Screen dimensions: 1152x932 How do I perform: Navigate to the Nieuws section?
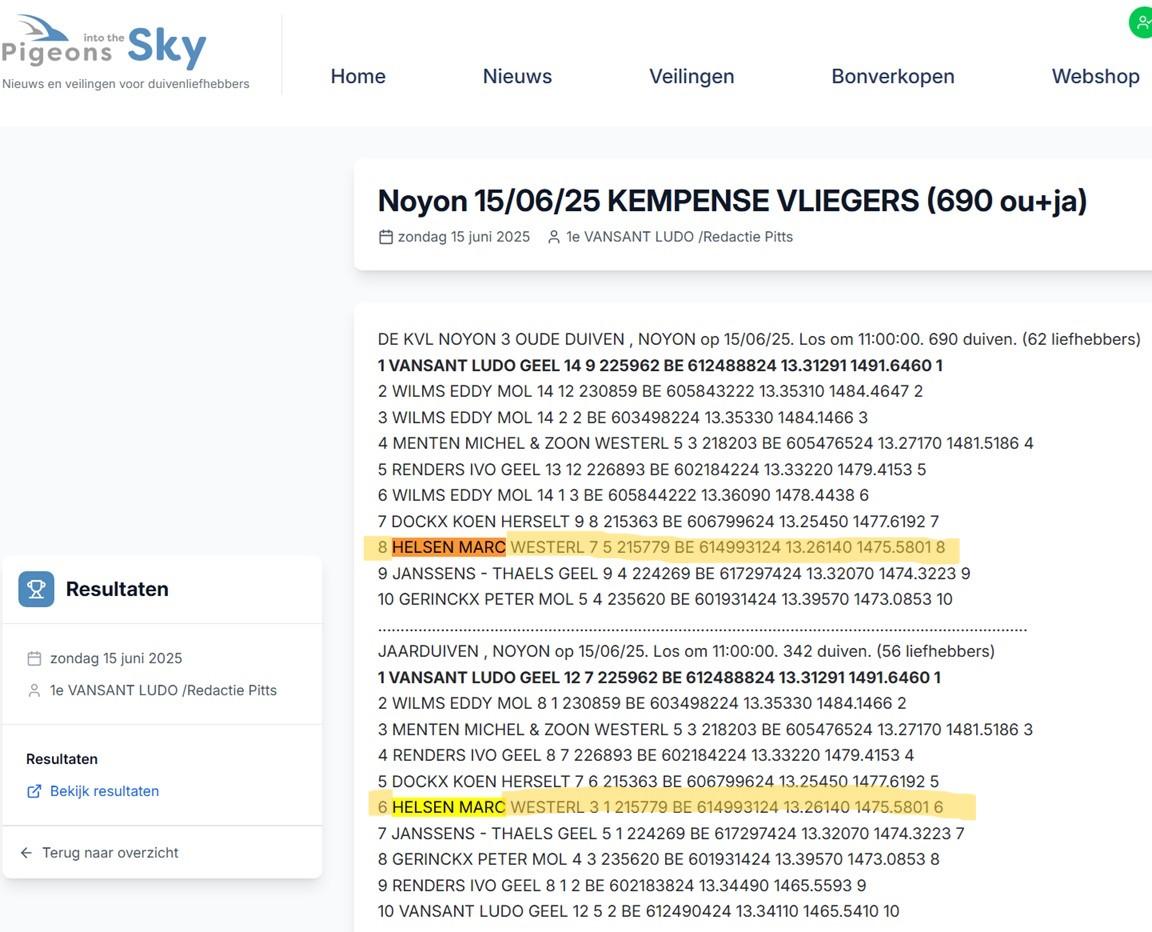pyautogui.click(x=517, y=76)
